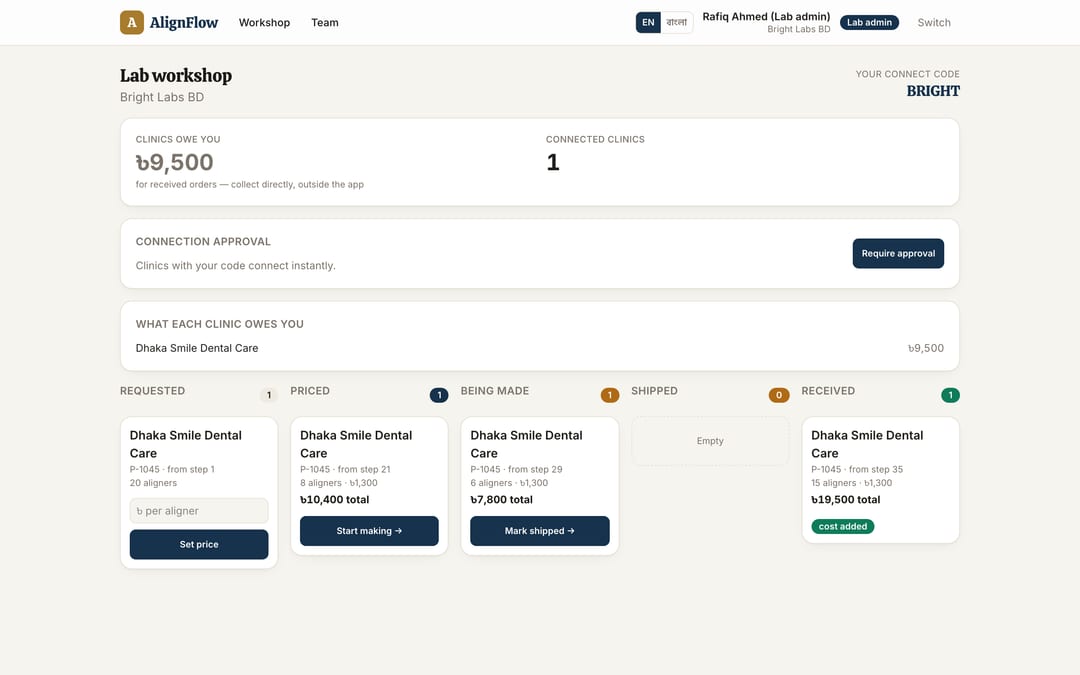Click the Empty shipped placeholder
The image size is (1080, 675).
point(710,441)
